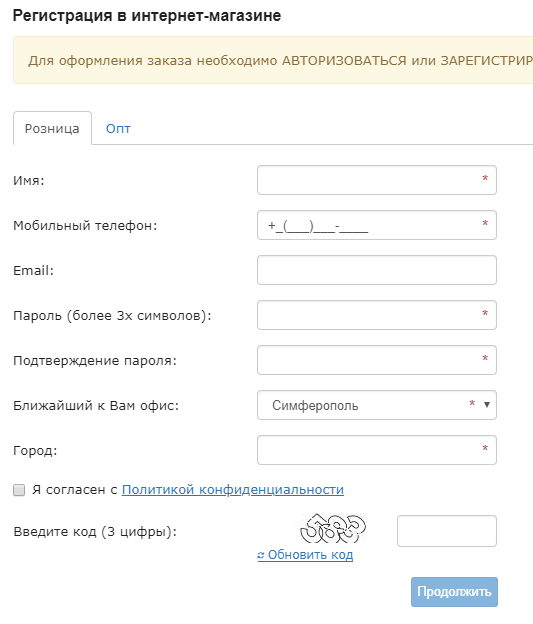Focus the Имя input field
533x624 pixels.
pyautogui.click(x=377, y=180)
